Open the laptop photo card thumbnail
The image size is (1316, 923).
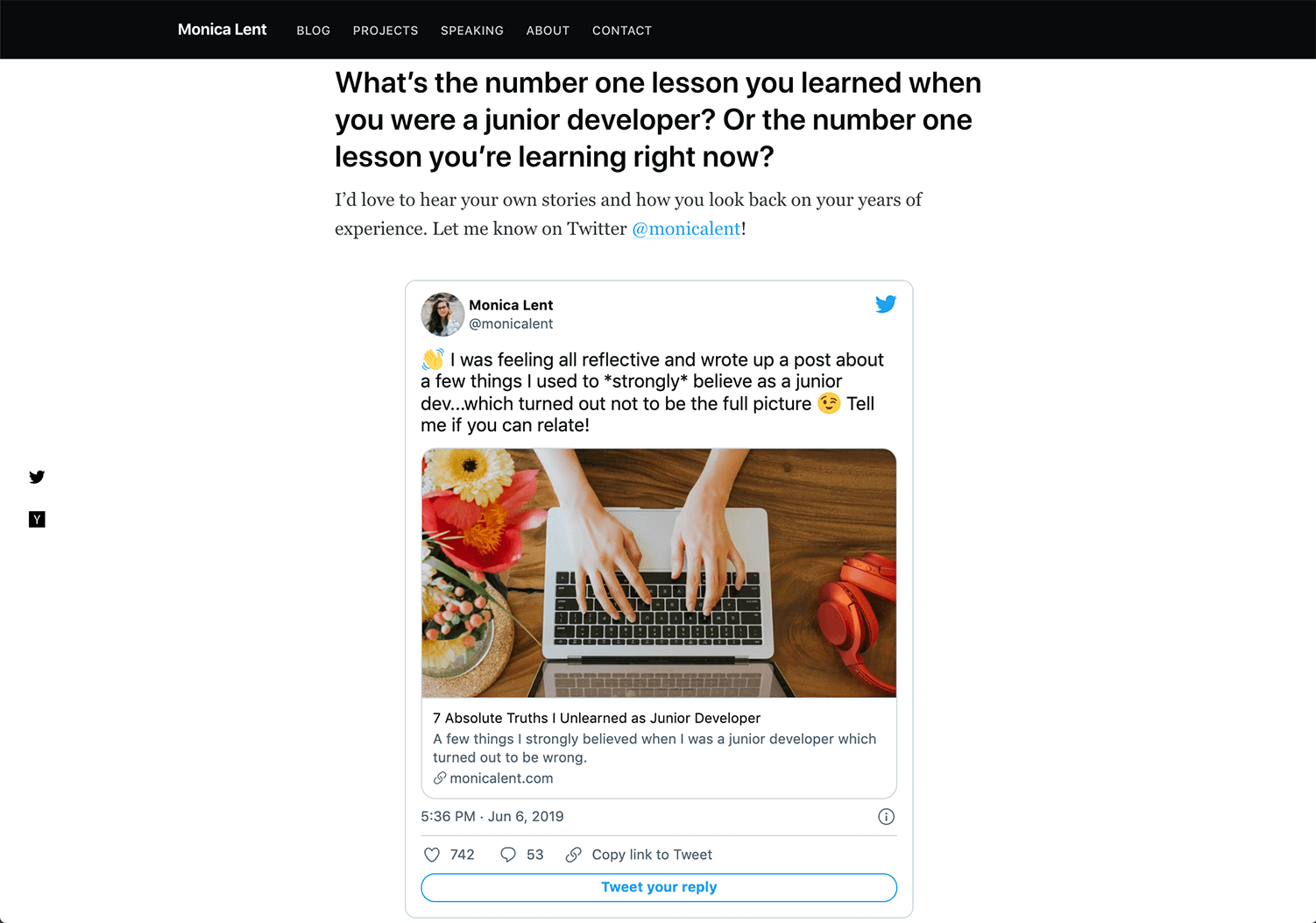[659, 573]
